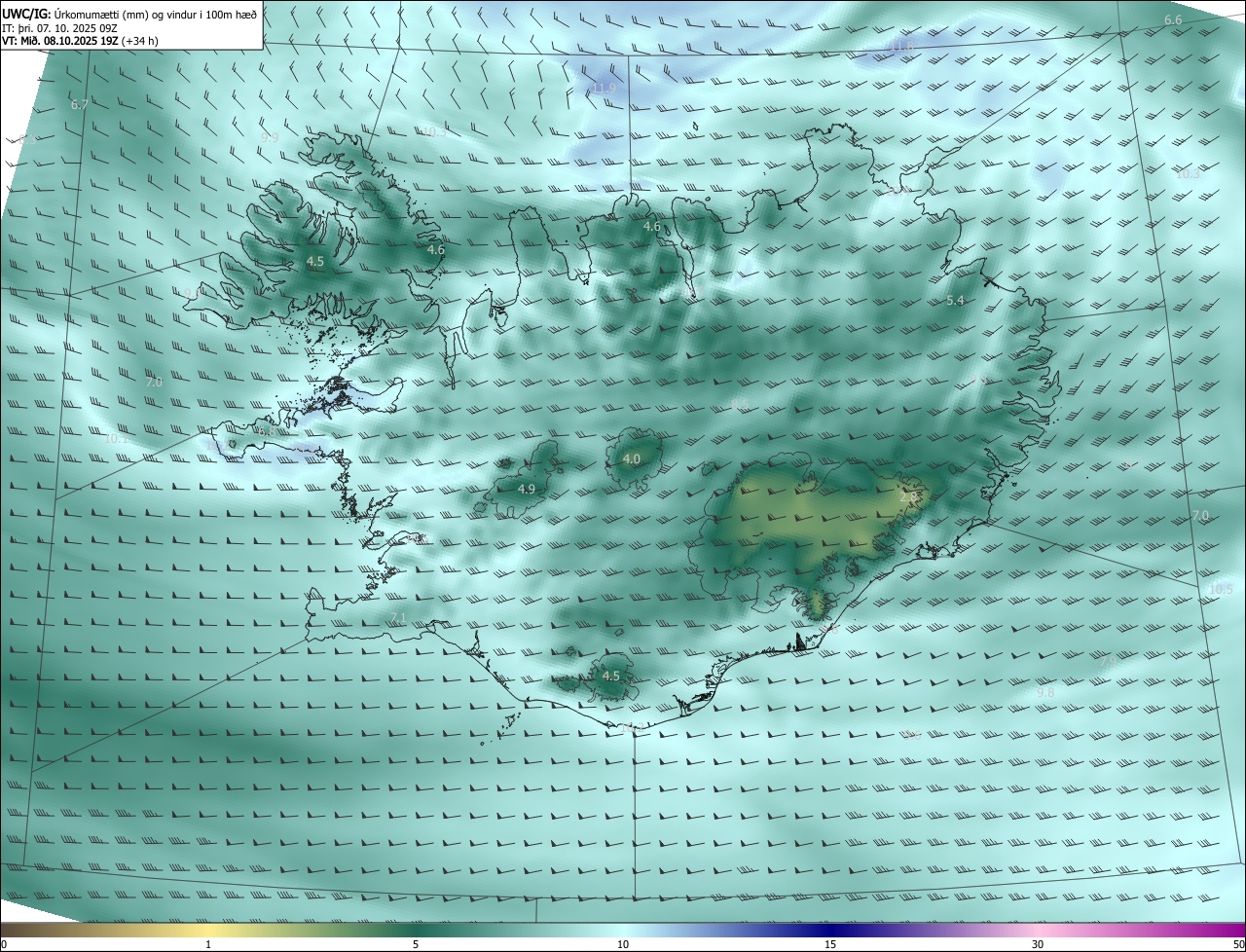Image resolution: width=1246 pixels, height=952 pixels.
Task: Click the legend tick labeled 0
Action: [3, 944]
